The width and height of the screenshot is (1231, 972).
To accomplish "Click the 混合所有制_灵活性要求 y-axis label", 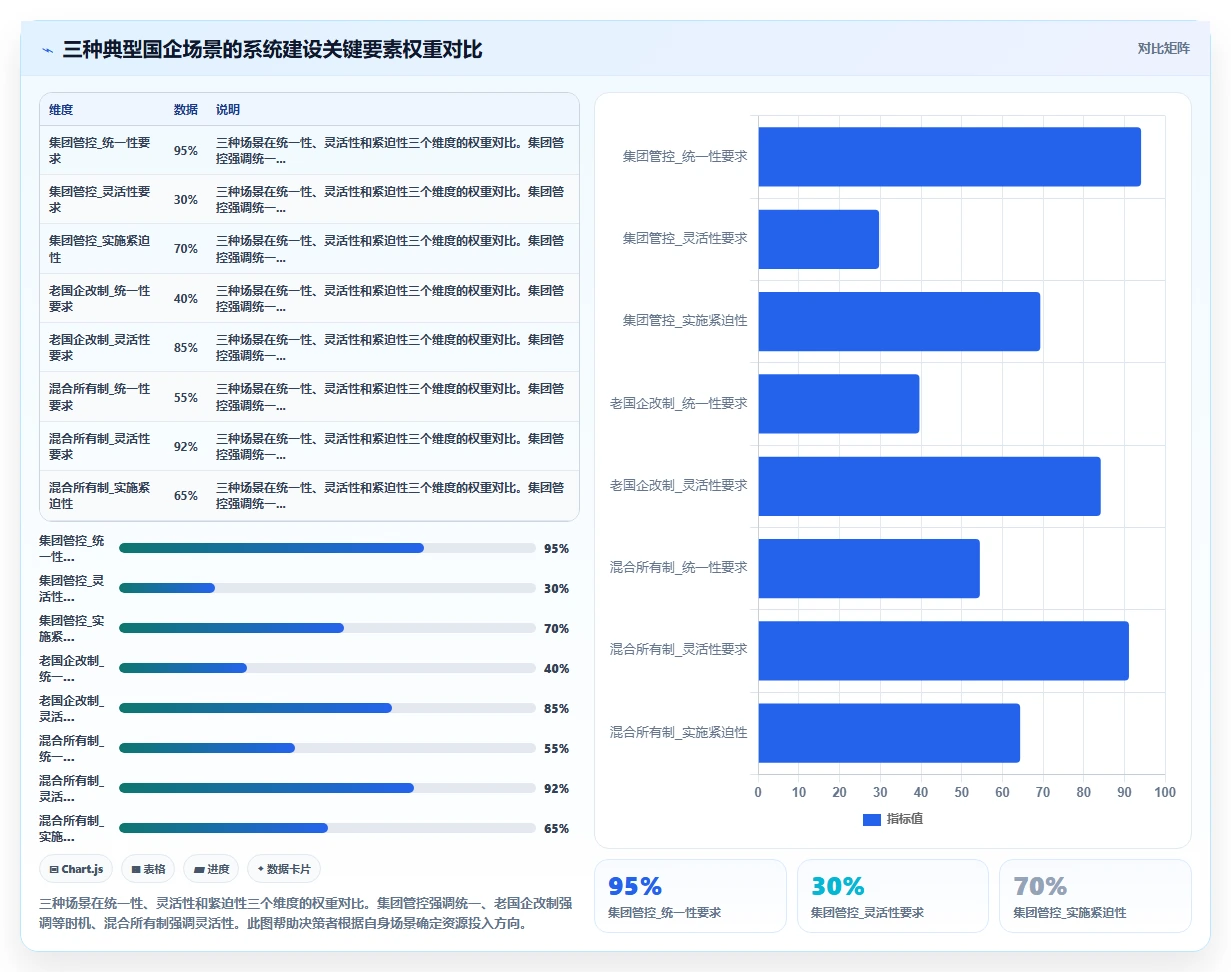I will 679,650.
